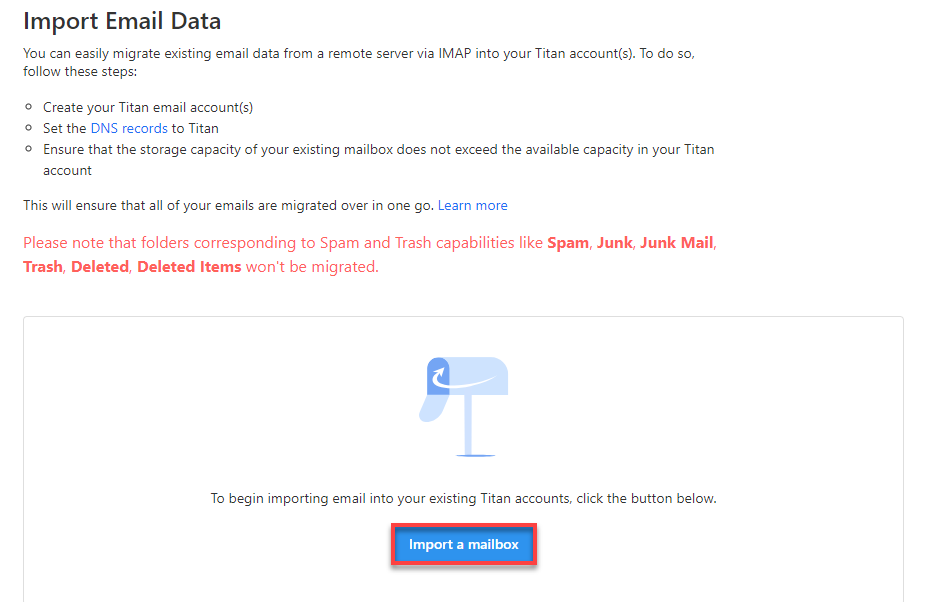The height and width of the screenshot is (602, 928).
Task: Click the Learn more link
Action: pyautogui.click(x=472, y=205)
